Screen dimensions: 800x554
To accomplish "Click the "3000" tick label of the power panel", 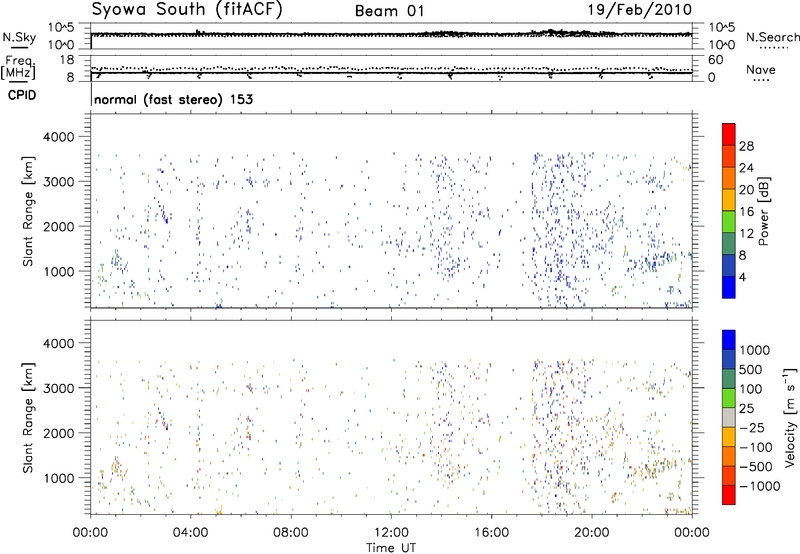I will click(x=58, y=182).
